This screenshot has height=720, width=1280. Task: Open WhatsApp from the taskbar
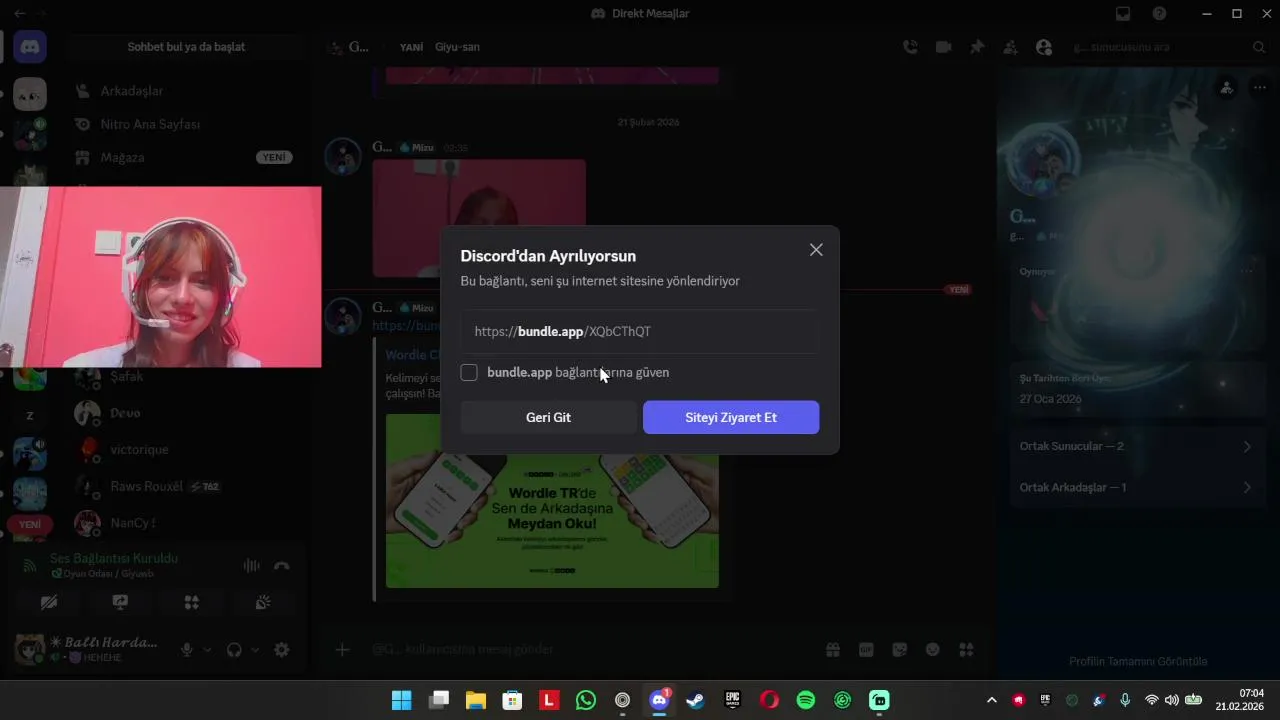tap(586, 700)
